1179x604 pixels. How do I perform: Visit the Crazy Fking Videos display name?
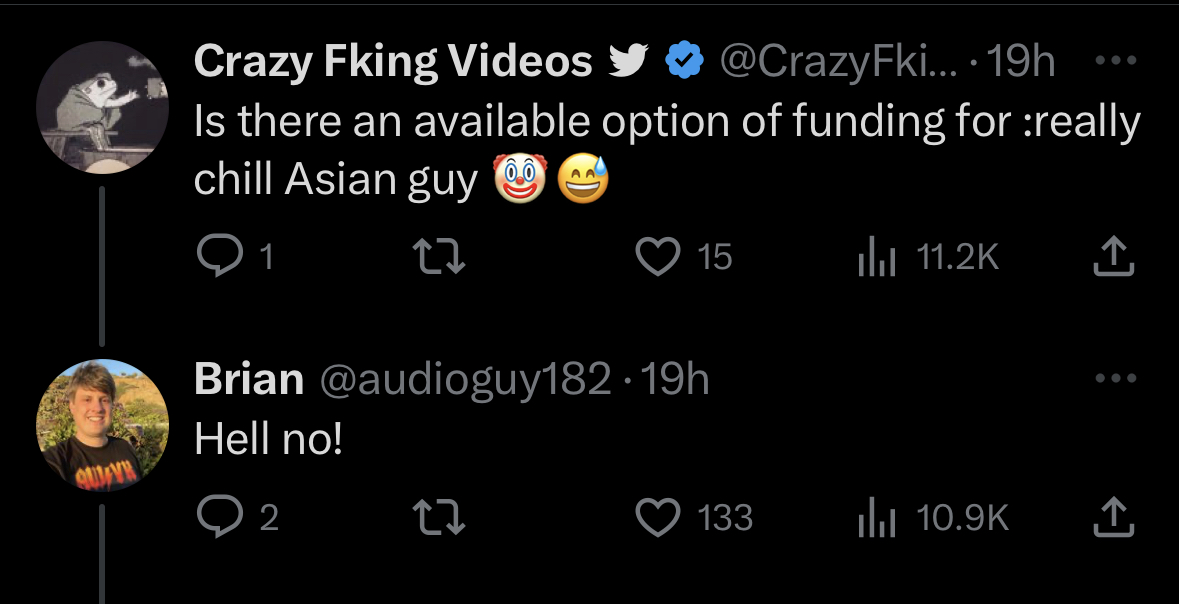pyautogui.click(x=393, y=62)
